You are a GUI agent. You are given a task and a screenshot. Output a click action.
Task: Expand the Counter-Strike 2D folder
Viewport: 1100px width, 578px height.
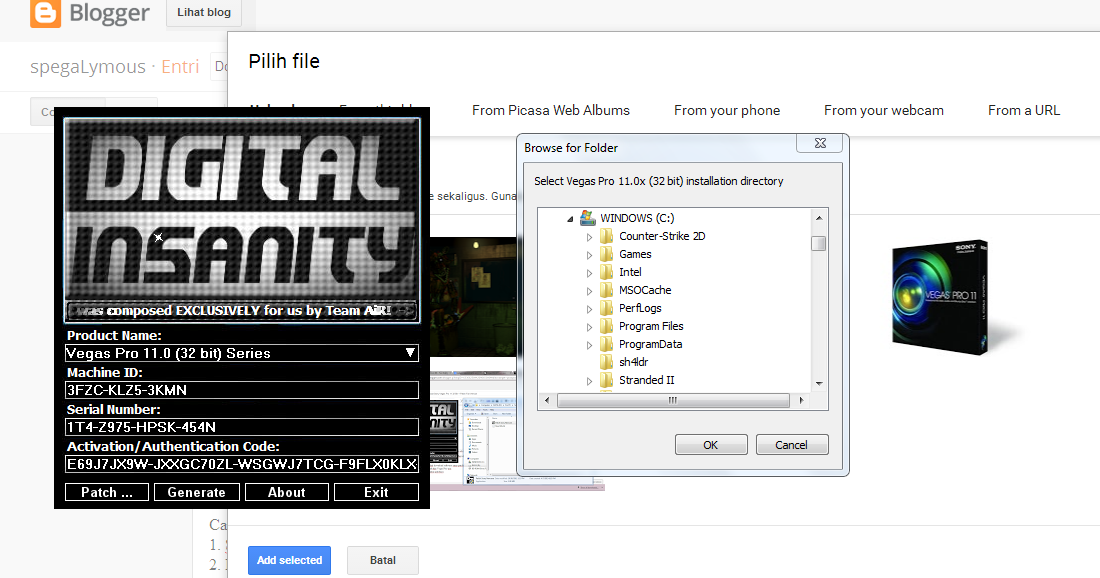click(x=589, y=237)
